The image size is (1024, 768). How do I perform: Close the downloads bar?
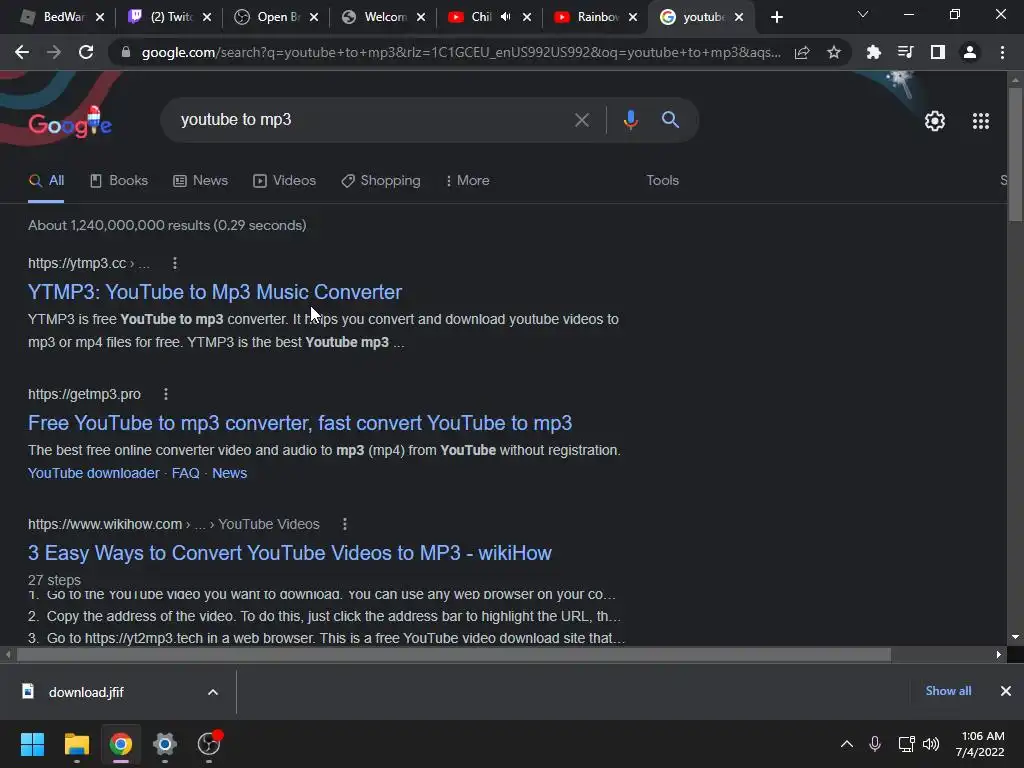[1006, 691]
